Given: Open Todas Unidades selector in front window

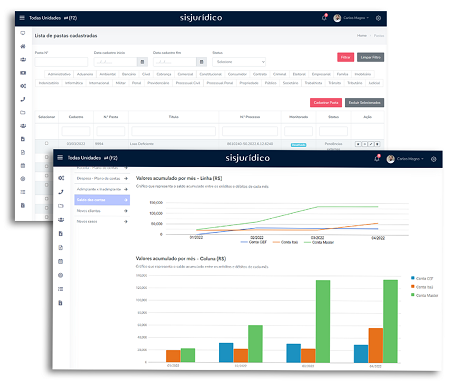Looking at the screenshot, I should coord(92,158).
